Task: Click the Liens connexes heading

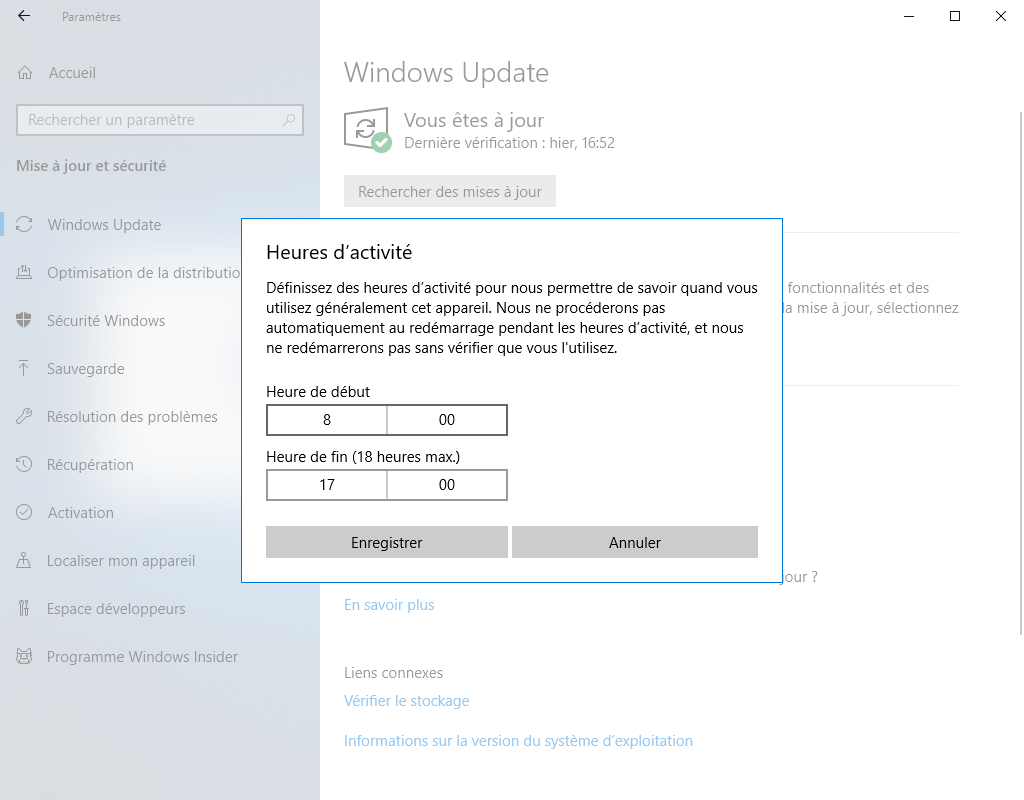Action: [x=393, y=673]
